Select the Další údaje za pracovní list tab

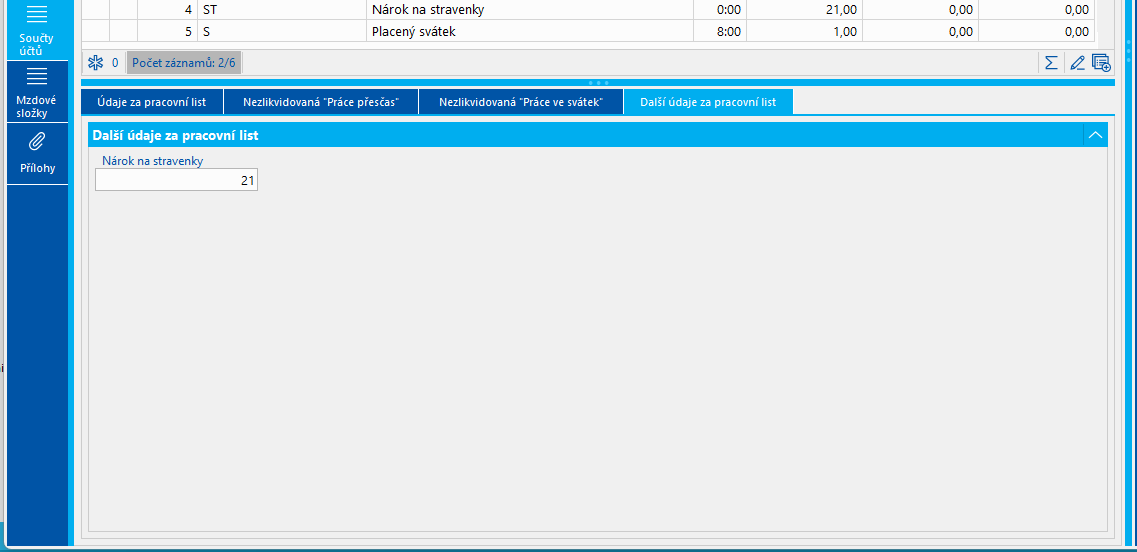tap(708, 102)
